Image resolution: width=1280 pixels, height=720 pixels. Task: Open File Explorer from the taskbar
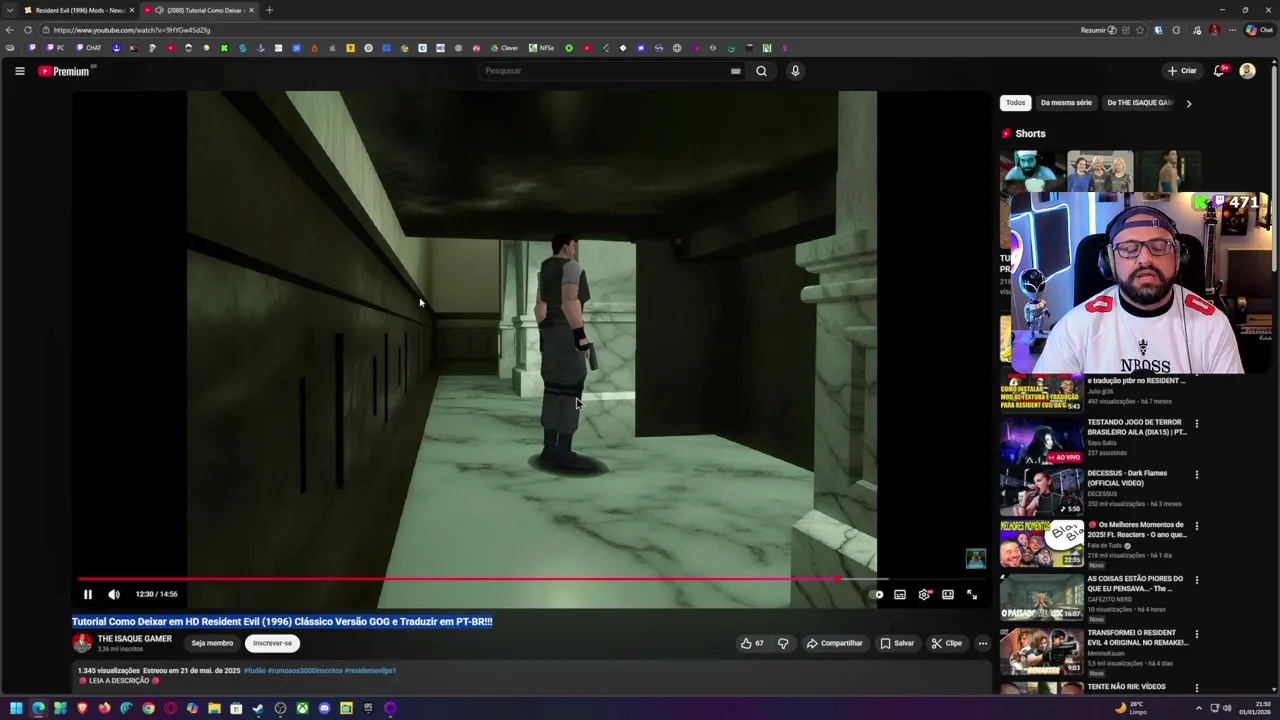[214, 708]
